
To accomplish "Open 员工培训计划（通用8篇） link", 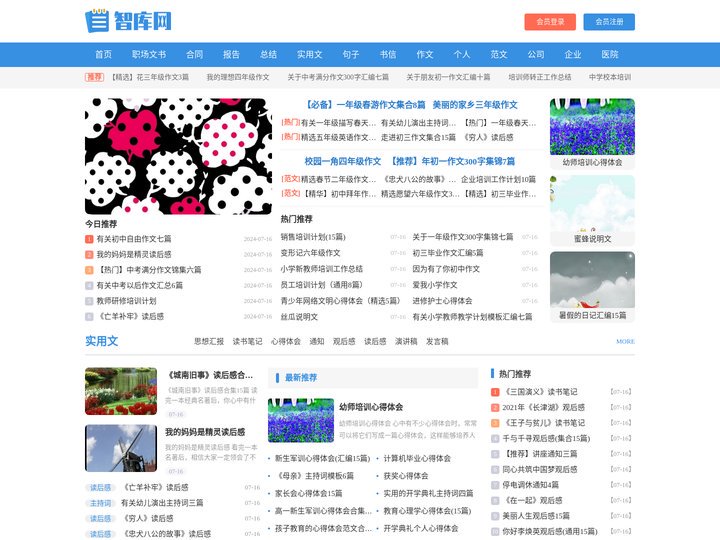I will click(x=321, y=285).
